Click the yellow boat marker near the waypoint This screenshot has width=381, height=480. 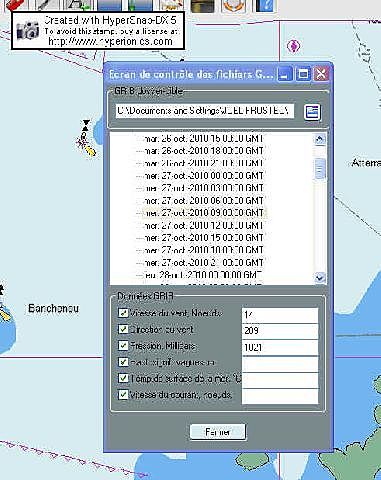click(89, 150)
